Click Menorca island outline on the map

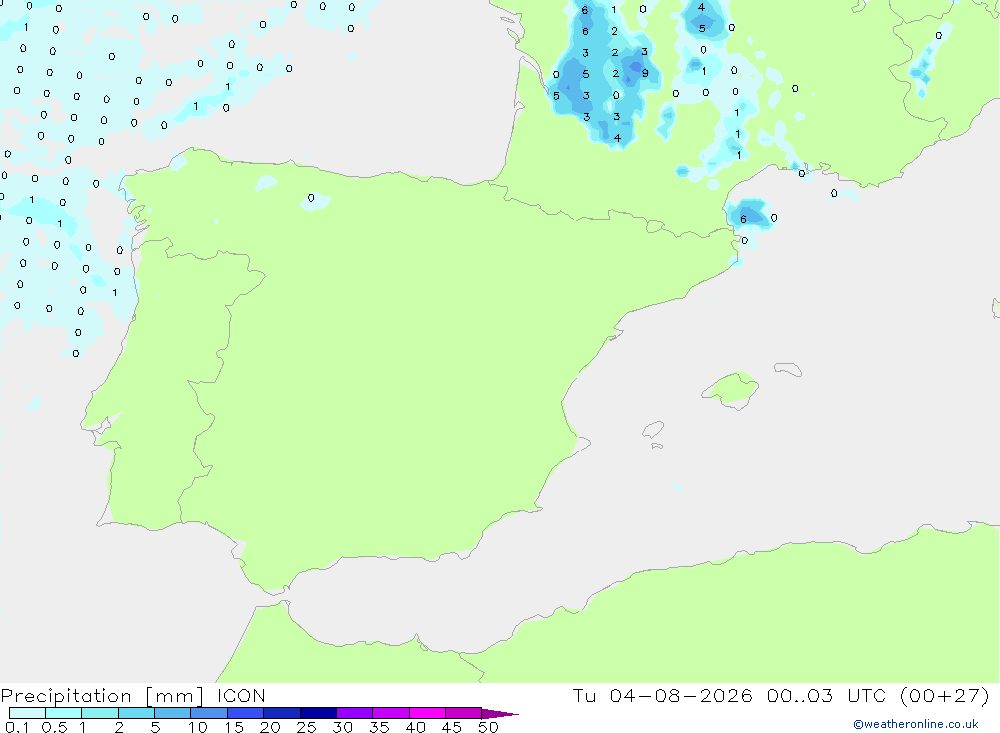point(788,369)
